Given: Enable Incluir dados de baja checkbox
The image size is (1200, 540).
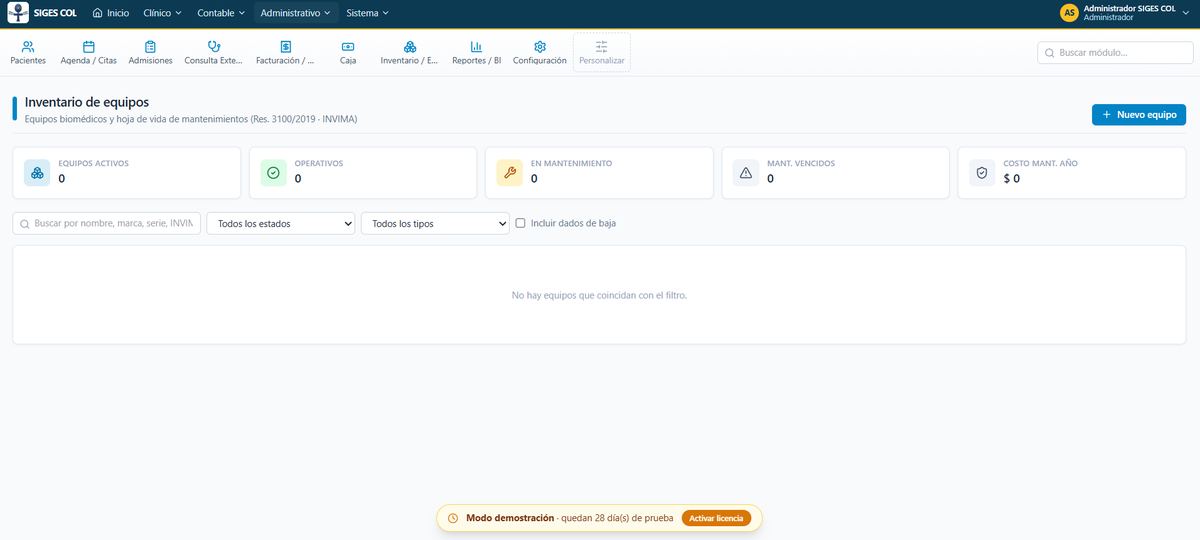Looking at the screenshot, I should coord(520,223).
